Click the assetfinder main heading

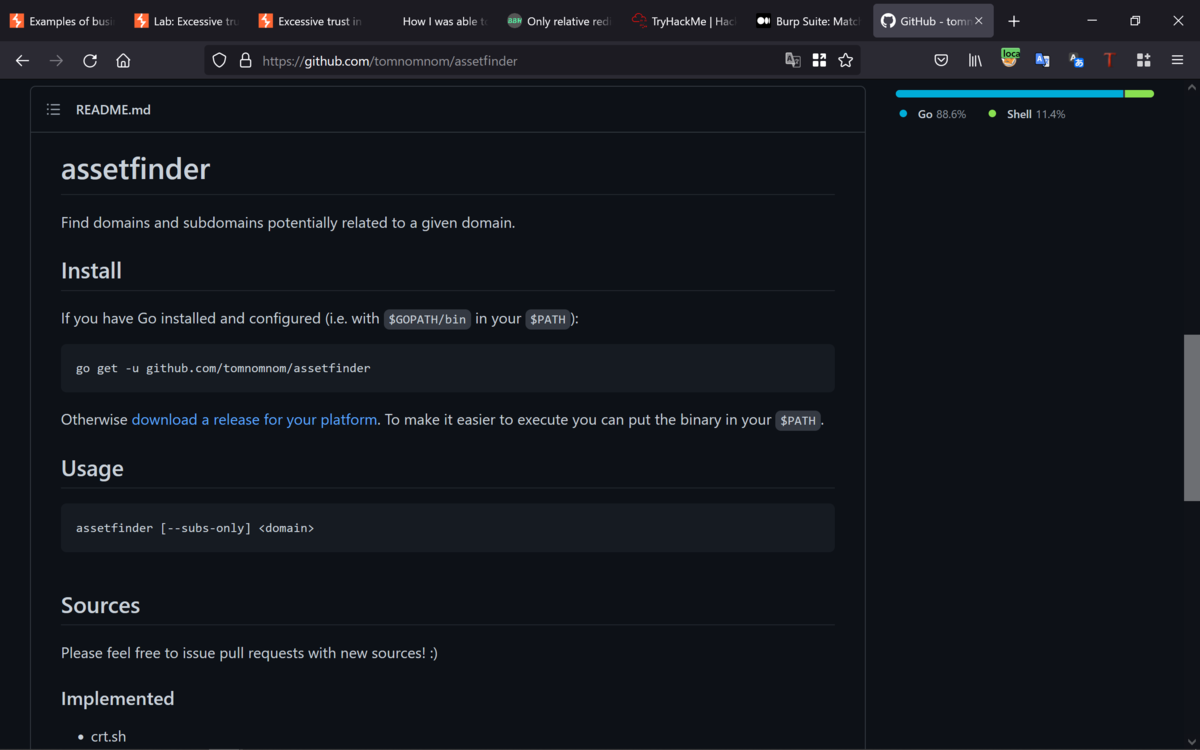pos(136,169)
